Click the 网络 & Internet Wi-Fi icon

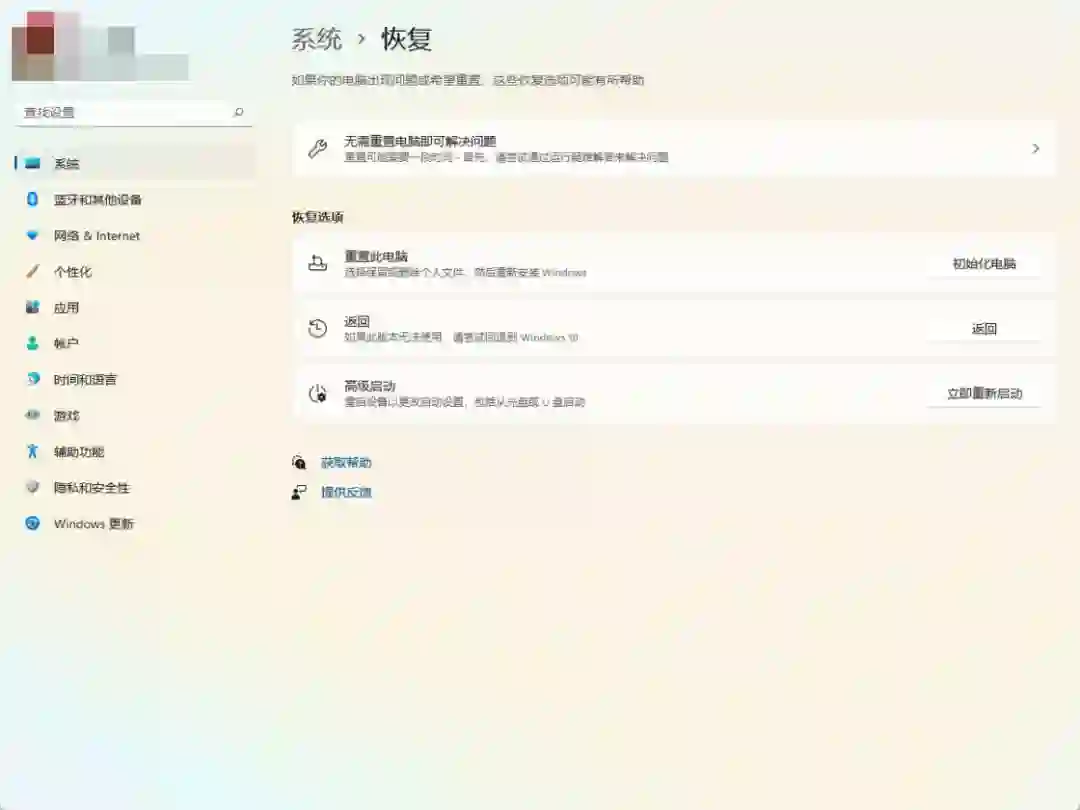pos(32,236)
